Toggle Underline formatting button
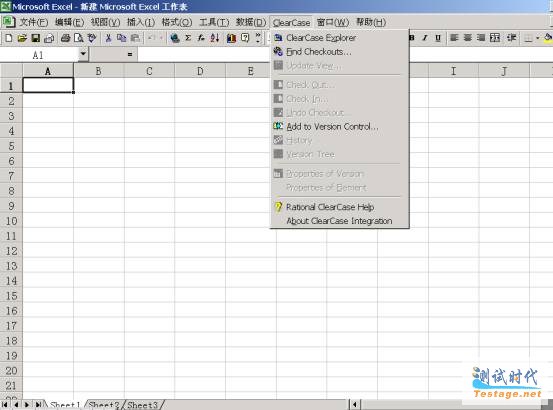Screen dimensions: 553x410 coord(438,38)
